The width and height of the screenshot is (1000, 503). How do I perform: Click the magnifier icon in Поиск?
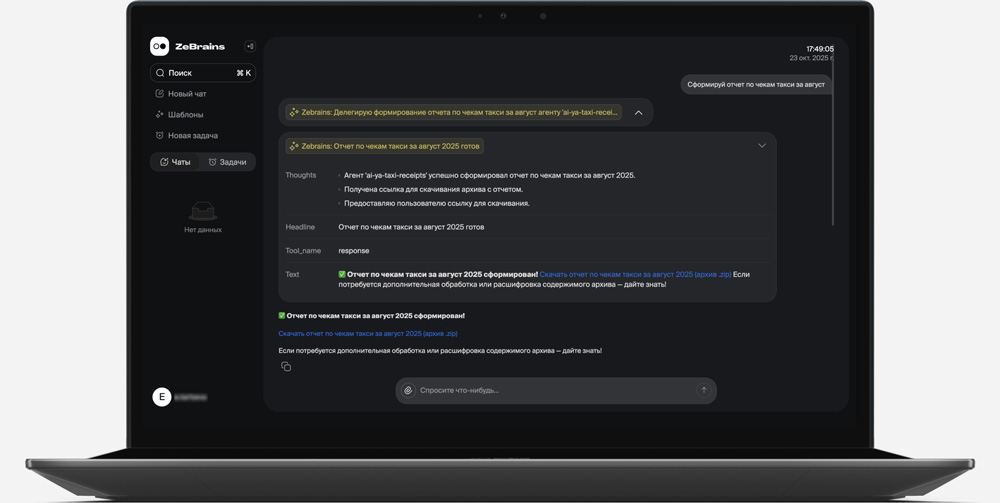pos(160,73)
